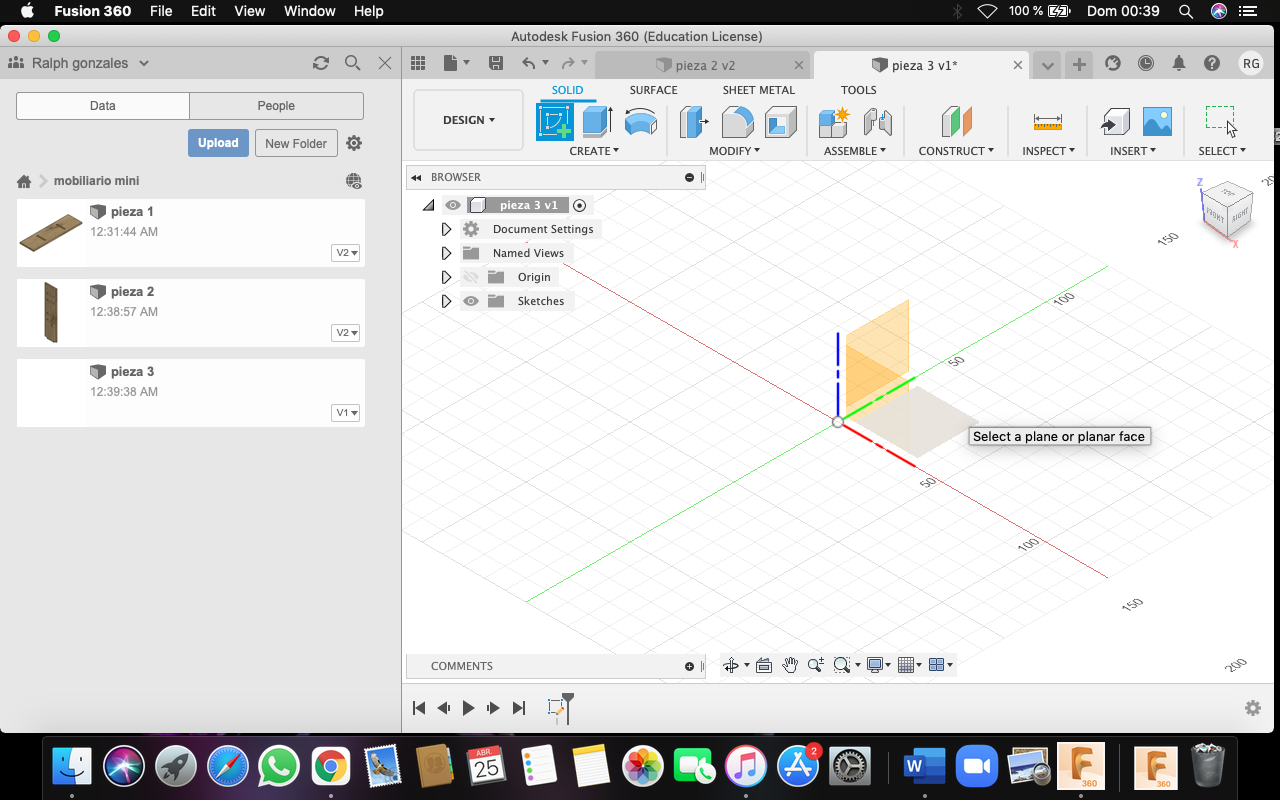The image size is (1280, 800).
Task: Go to the data panel home icon
Action: click(x=24, y=181)
